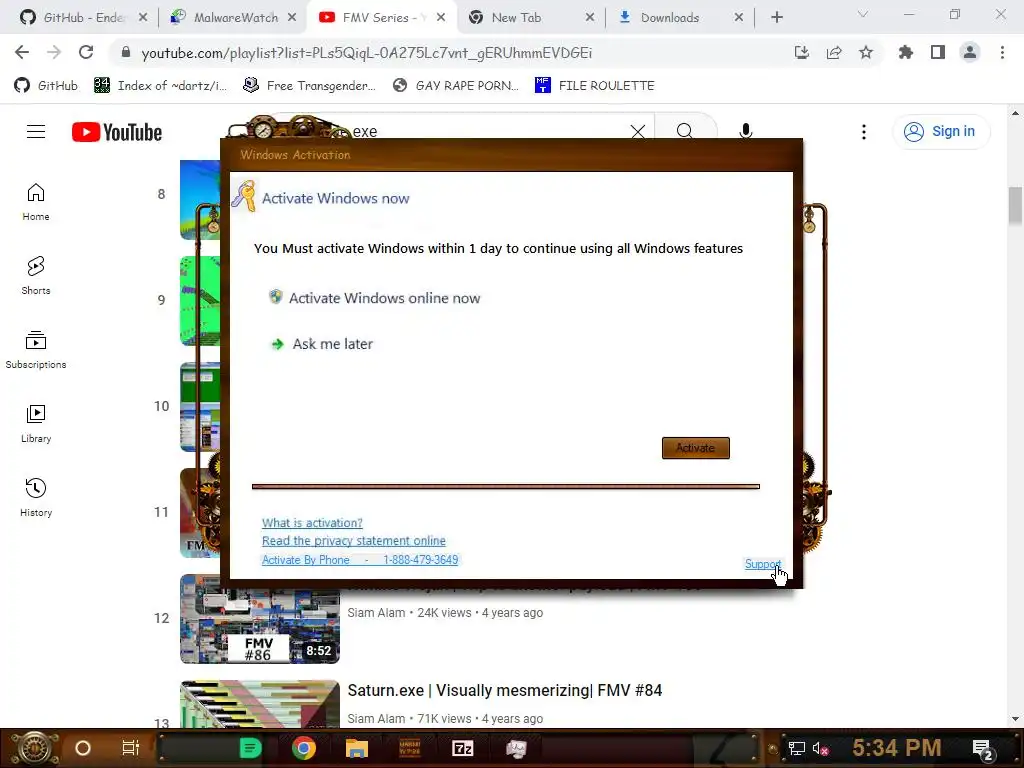Open the Windows Start button

coord(35,748)
